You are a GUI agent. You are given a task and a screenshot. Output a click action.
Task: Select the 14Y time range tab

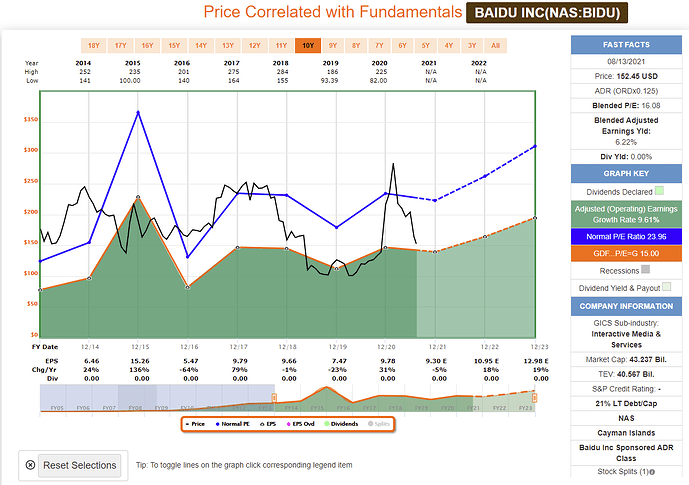(x=201, y=45)
